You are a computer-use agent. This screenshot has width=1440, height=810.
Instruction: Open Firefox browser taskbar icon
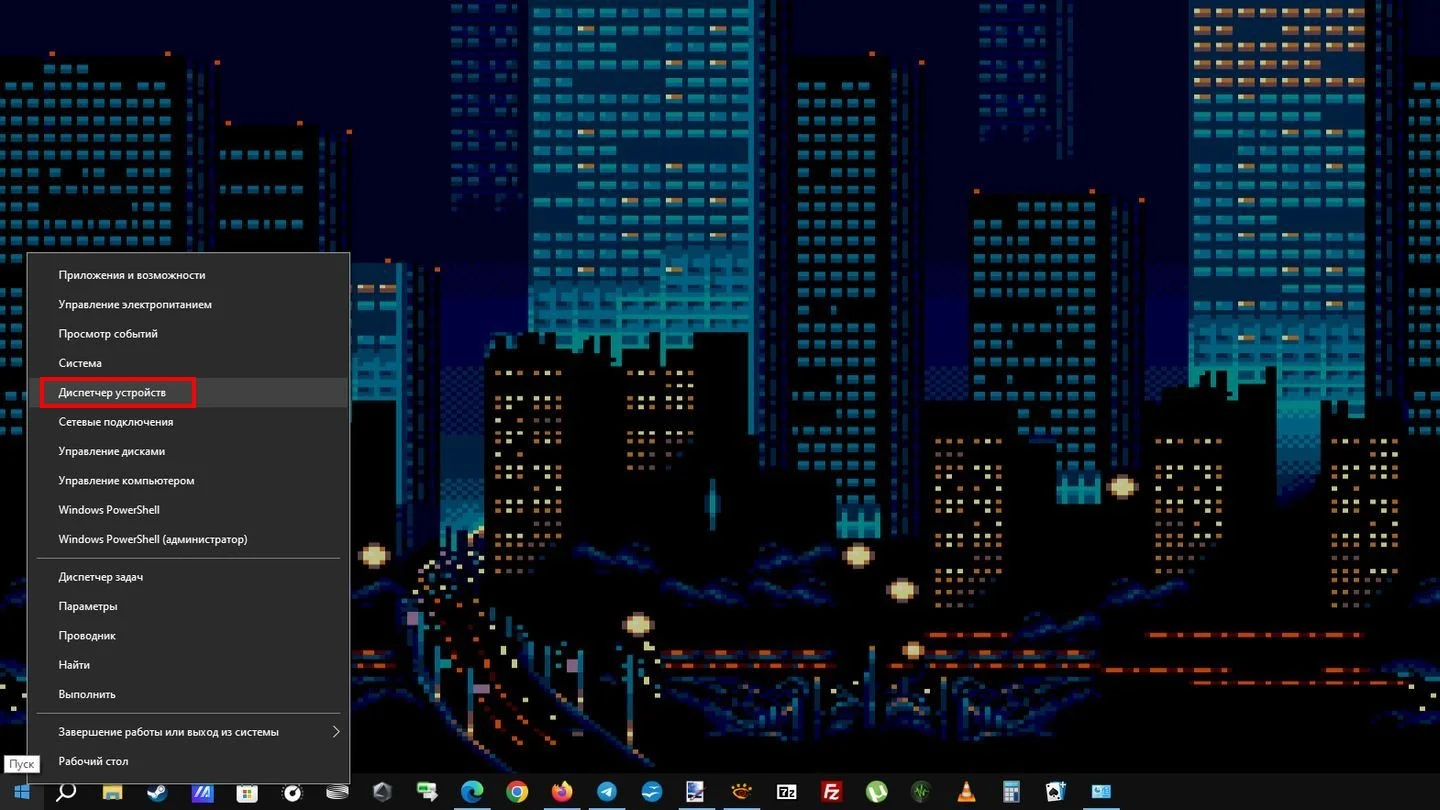pos(562,792)
